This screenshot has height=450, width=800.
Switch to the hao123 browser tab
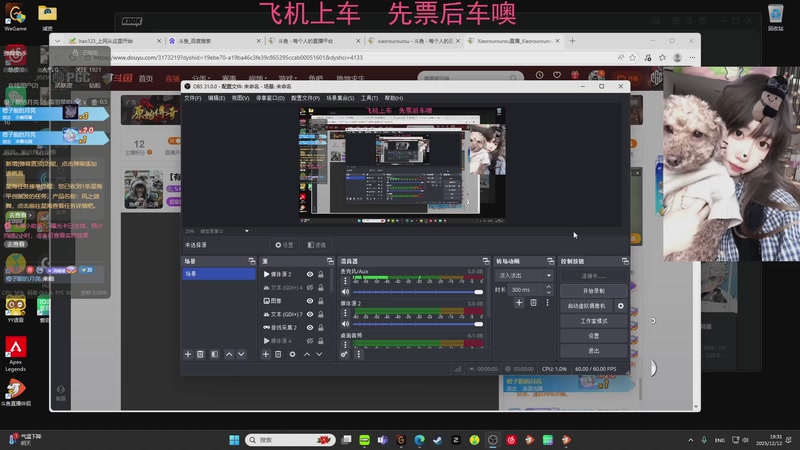click(115, 41)
